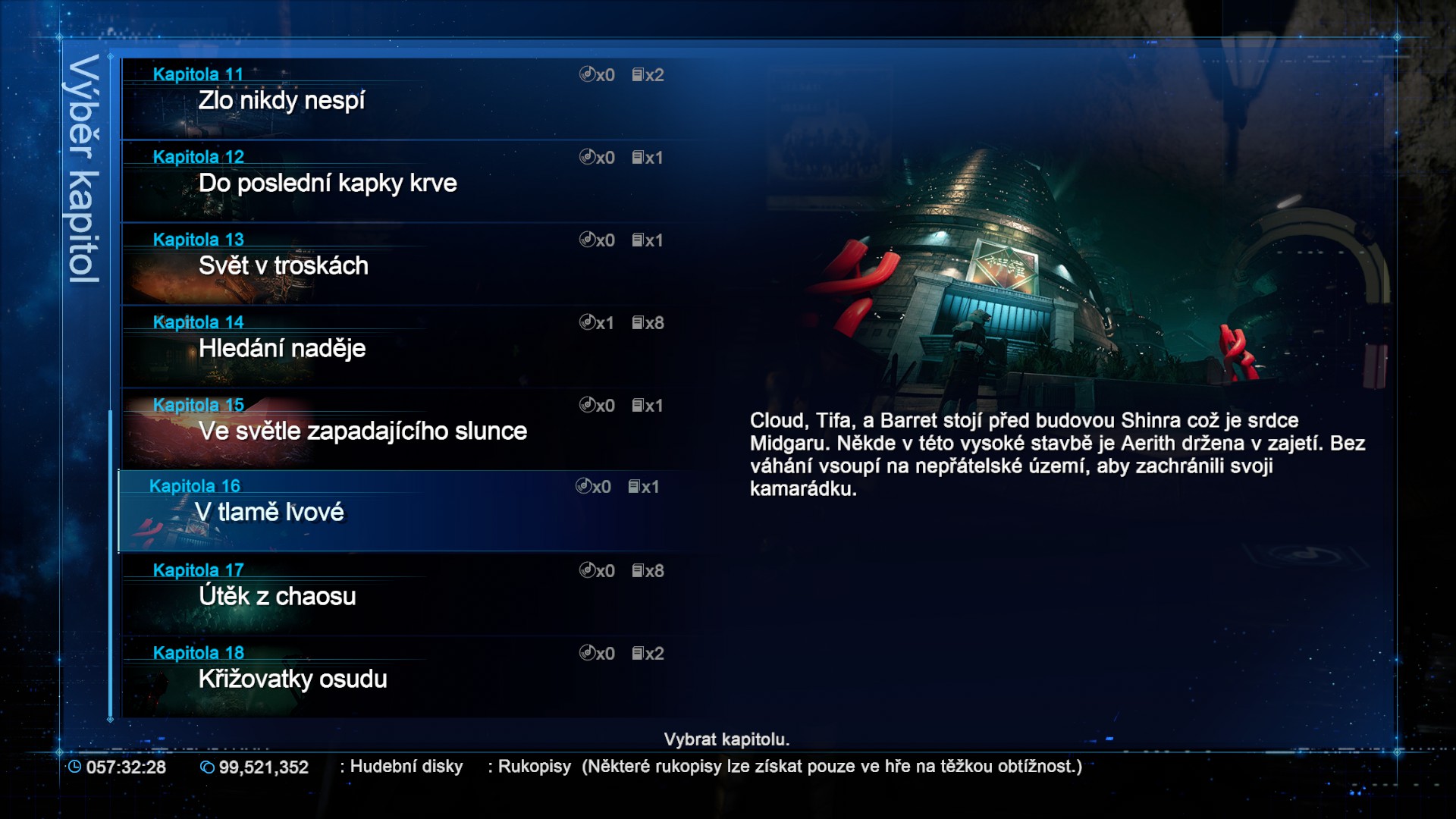Select chapter Ve světle zapadajícího slunce
The width and height of the screenshot is (1456, 819).
click(x=409, y=429)
